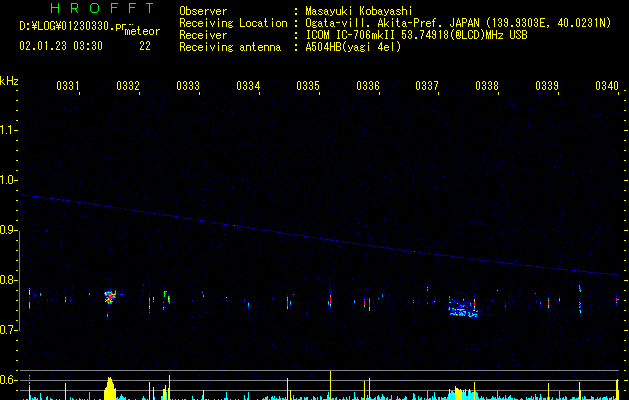Viewport: 629px width, 400px height.
Task: Click the 0.6 kHz axis label
Action: 8,380
